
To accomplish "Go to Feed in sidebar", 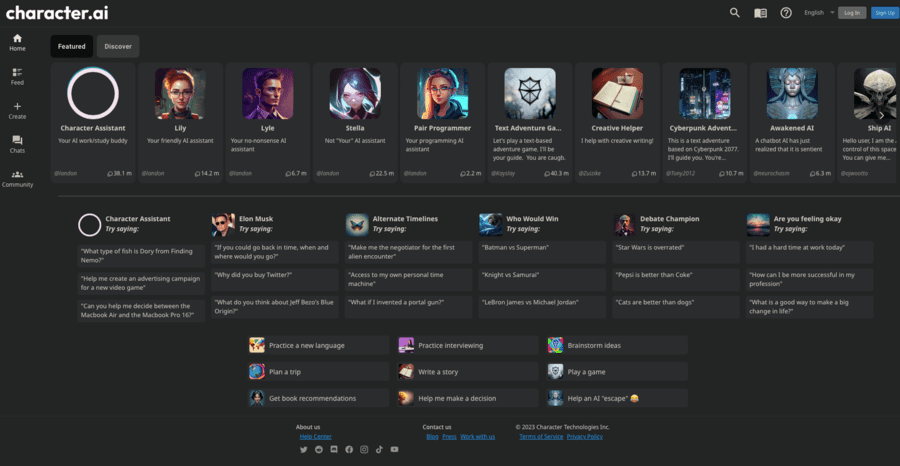I will tap(17, 76).
